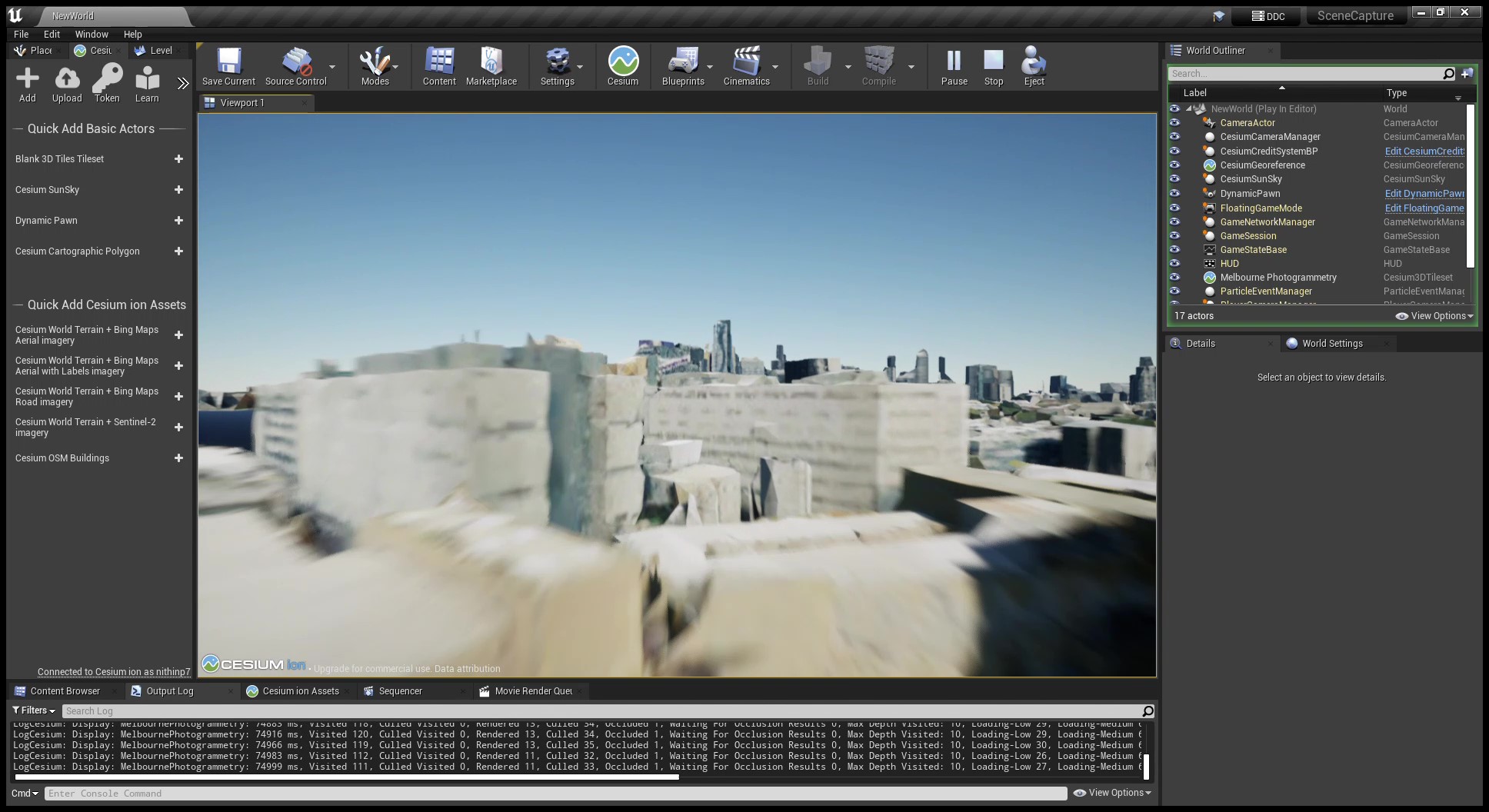The image size is (1489, 812).
Task: Open the Window menu
Action: (x=92, y=34)
